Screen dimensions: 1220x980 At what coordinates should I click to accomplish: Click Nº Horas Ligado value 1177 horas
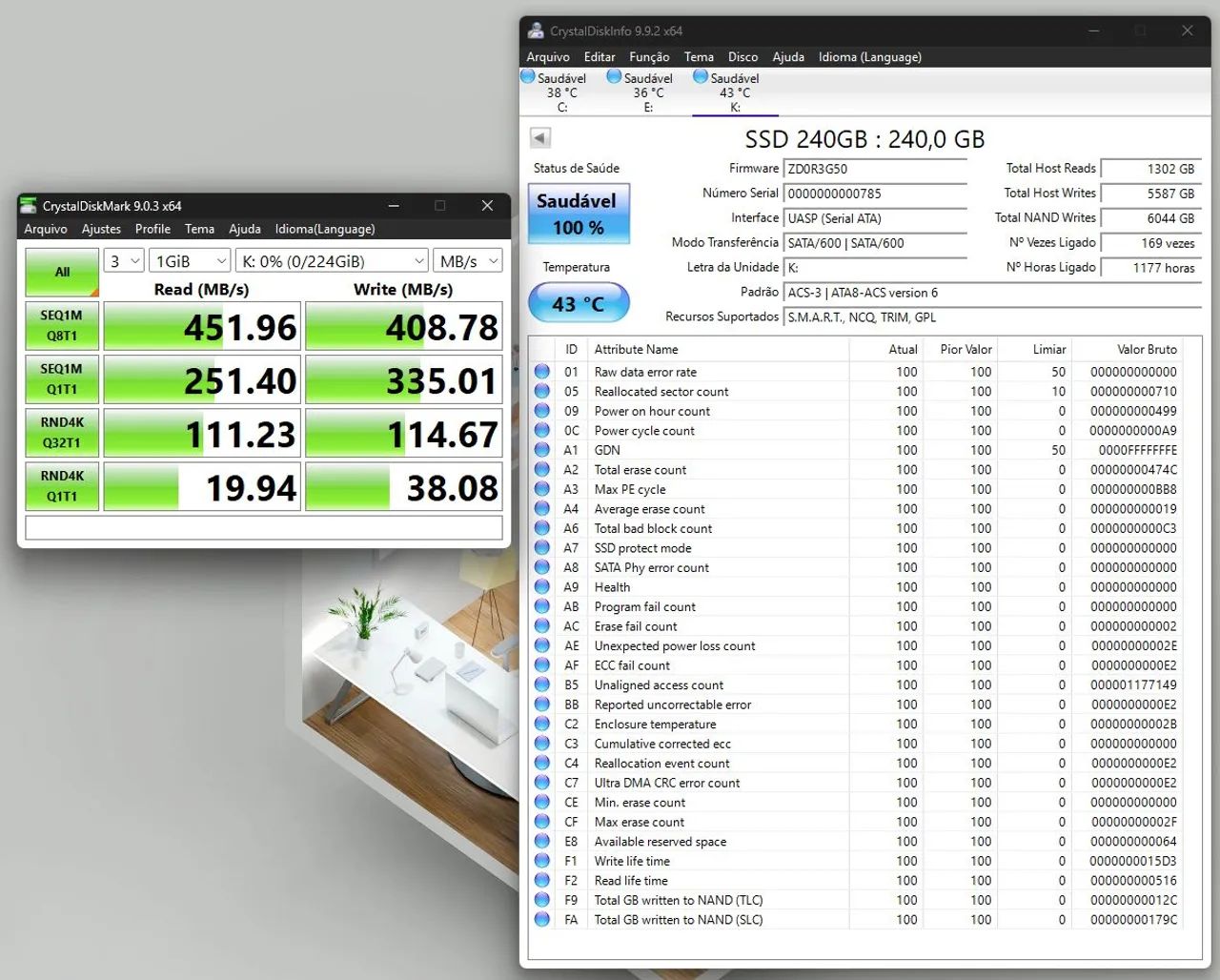click(x=1150, y=268)
